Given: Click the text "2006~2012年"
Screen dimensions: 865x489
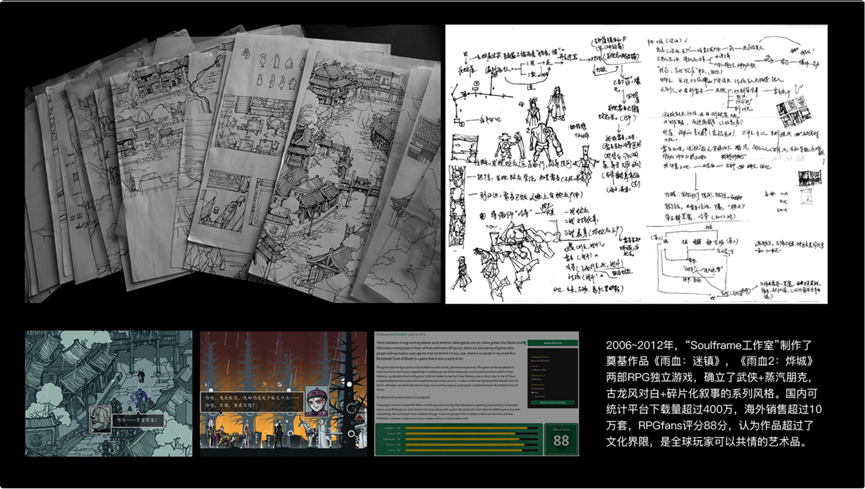Looking at the screenshot, I should tap(640, 346).
